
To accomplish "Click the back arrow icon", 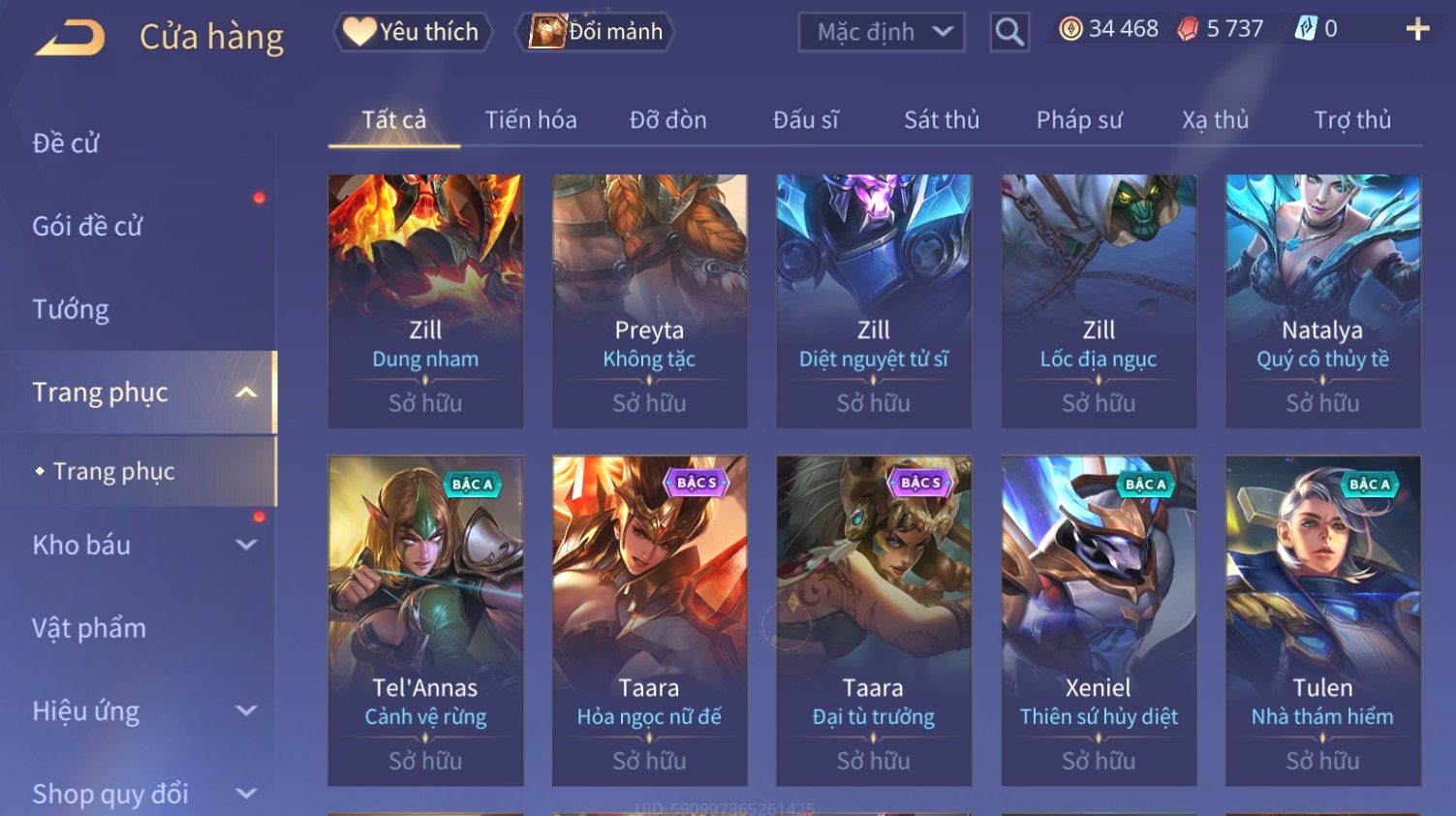I will click(71, 38).
